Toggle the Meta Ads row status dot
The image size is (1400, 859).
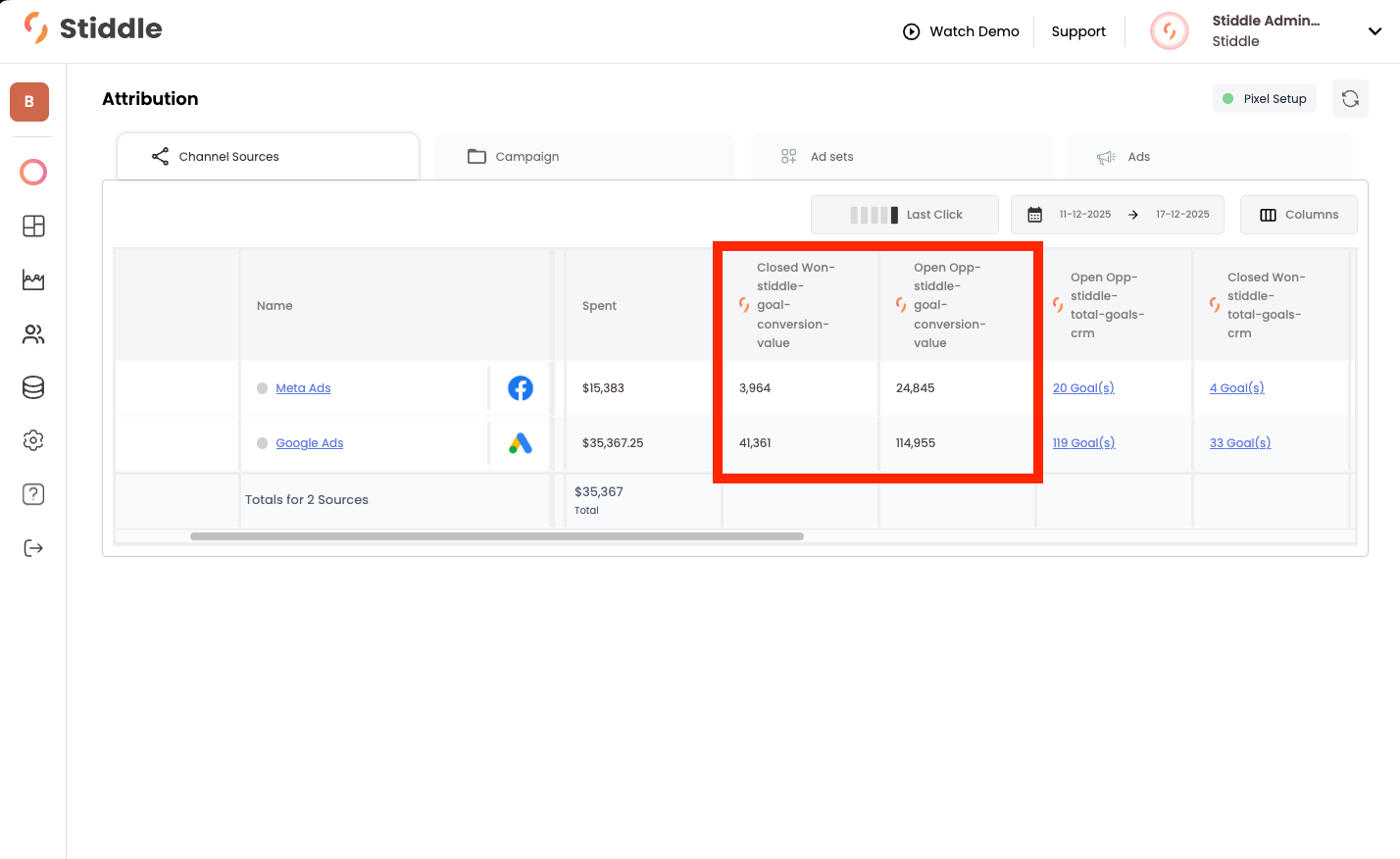click(x=263, y=388)
